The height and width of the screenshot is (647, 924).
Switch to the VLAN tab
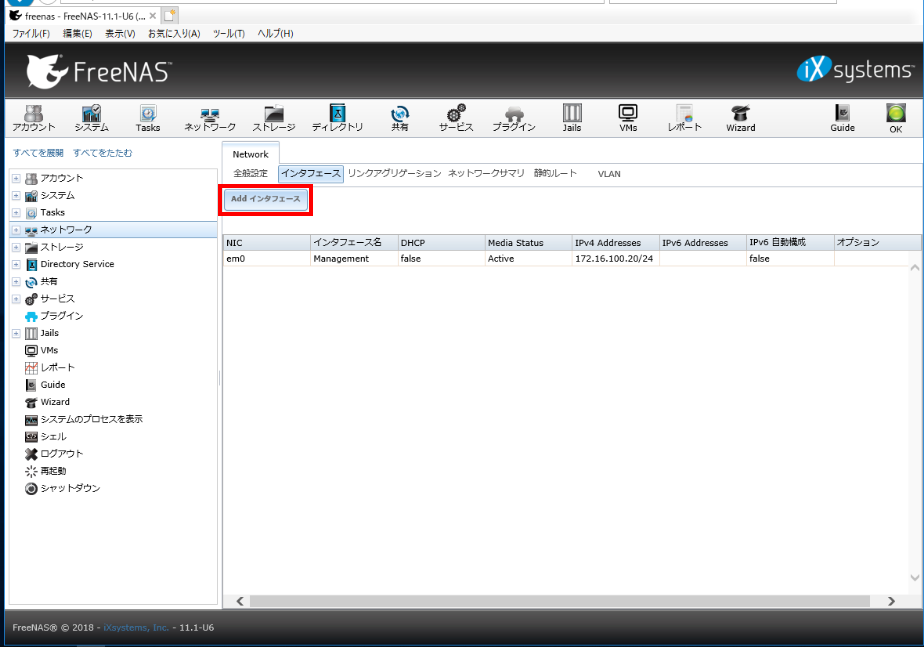tap(609, 174)
